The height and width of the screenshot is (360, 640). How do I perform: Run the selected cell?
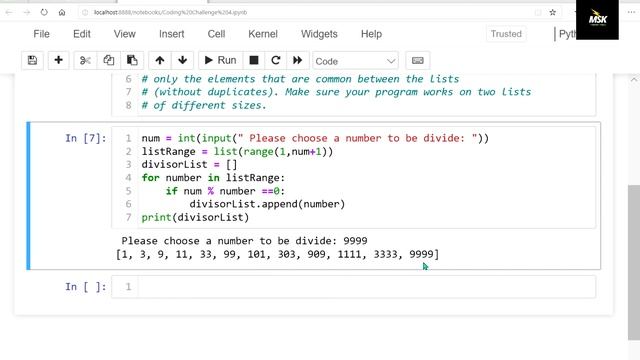click(220, 60)
